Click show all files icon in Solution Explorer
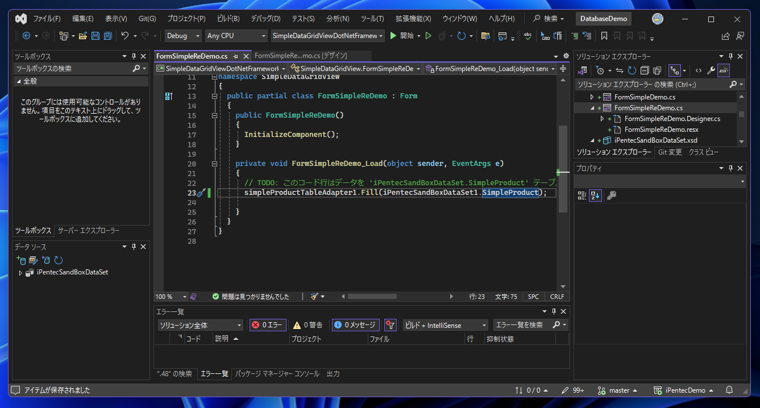 tap(657, 71)
